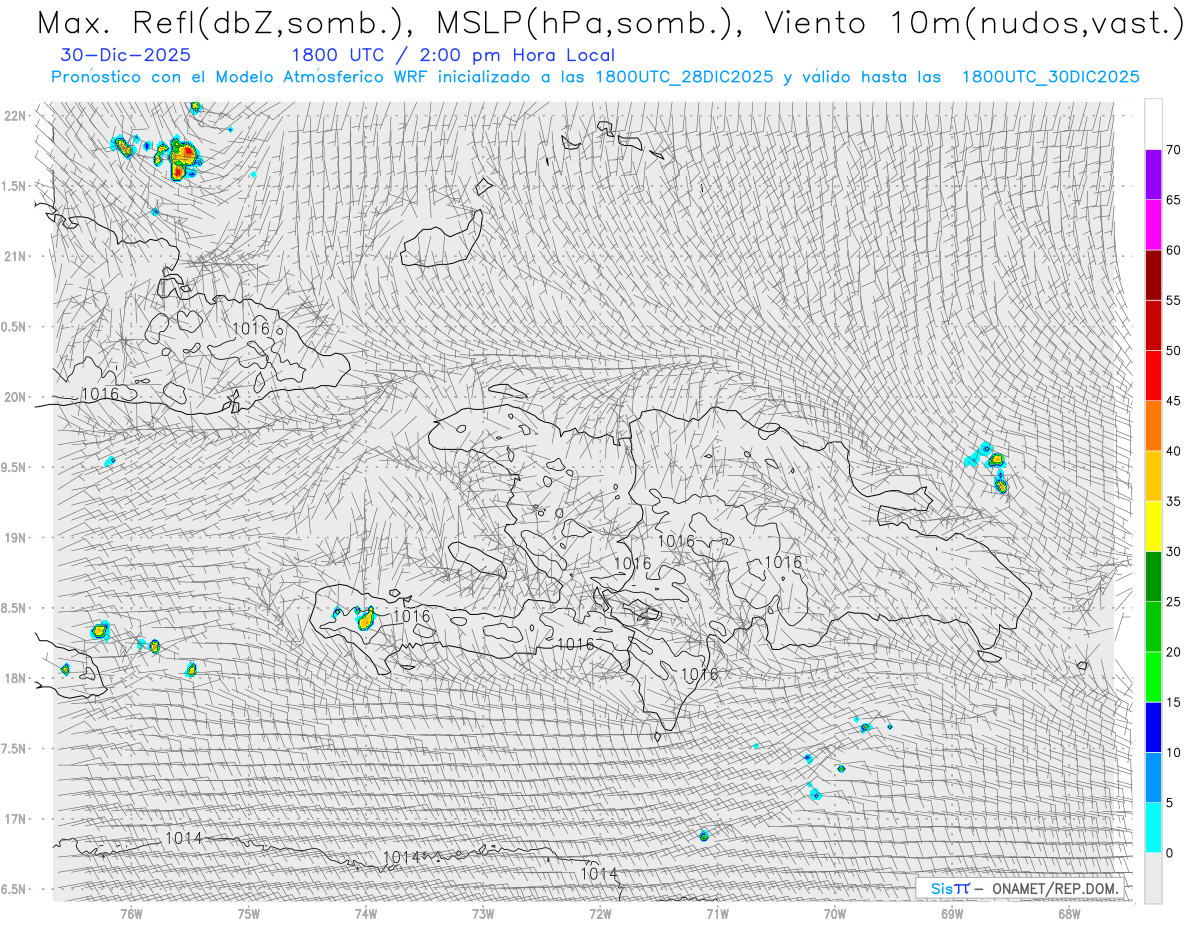Click the '1016' contour label beside the 20N label
The width and height of the screenshot is (1200, 927).
[100, 395]
